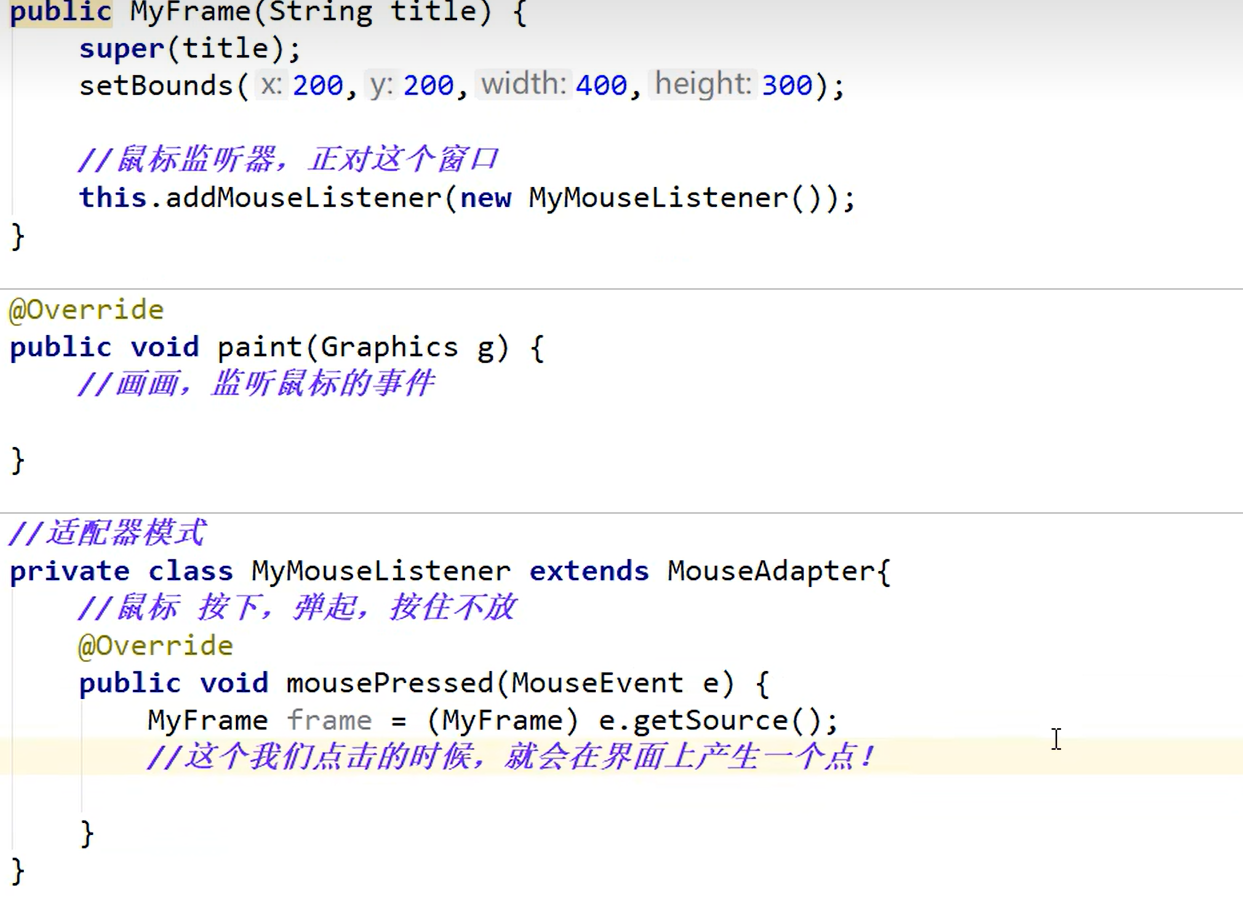Screen dimensions: 1243x914
Task: Click the comment 画画，监听鼠标的事件
Action: pos(256,384)
